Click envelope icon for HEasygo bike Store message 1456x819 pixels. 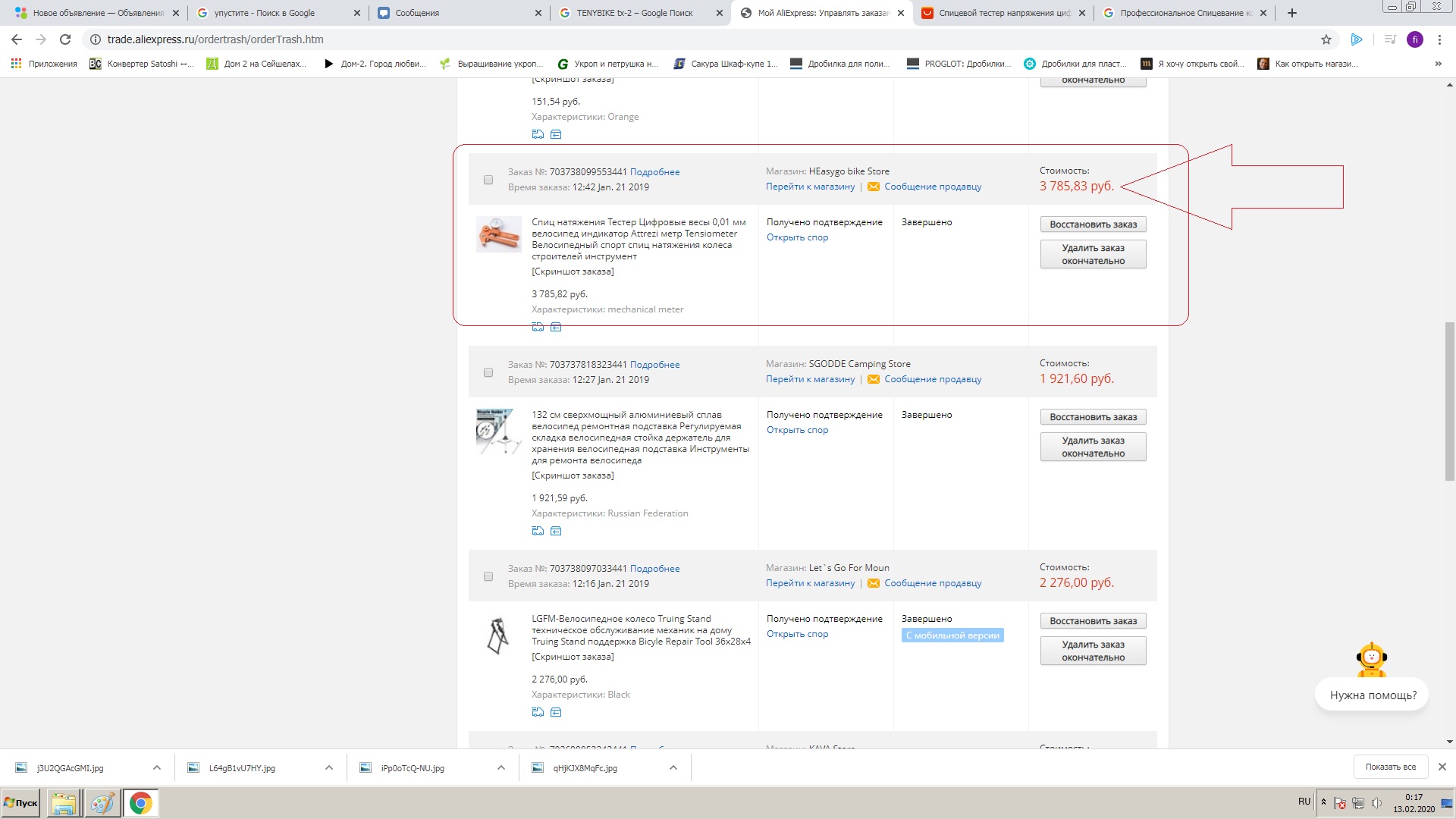874,187
